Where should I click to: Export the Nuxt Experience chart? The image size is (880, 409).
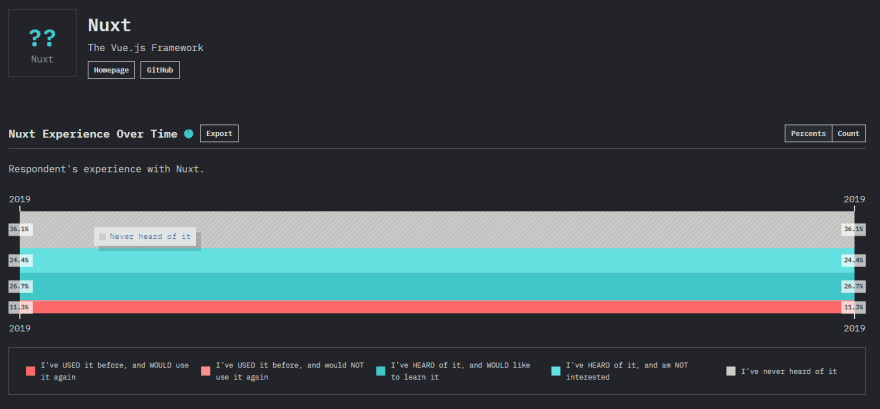[219, 134]
